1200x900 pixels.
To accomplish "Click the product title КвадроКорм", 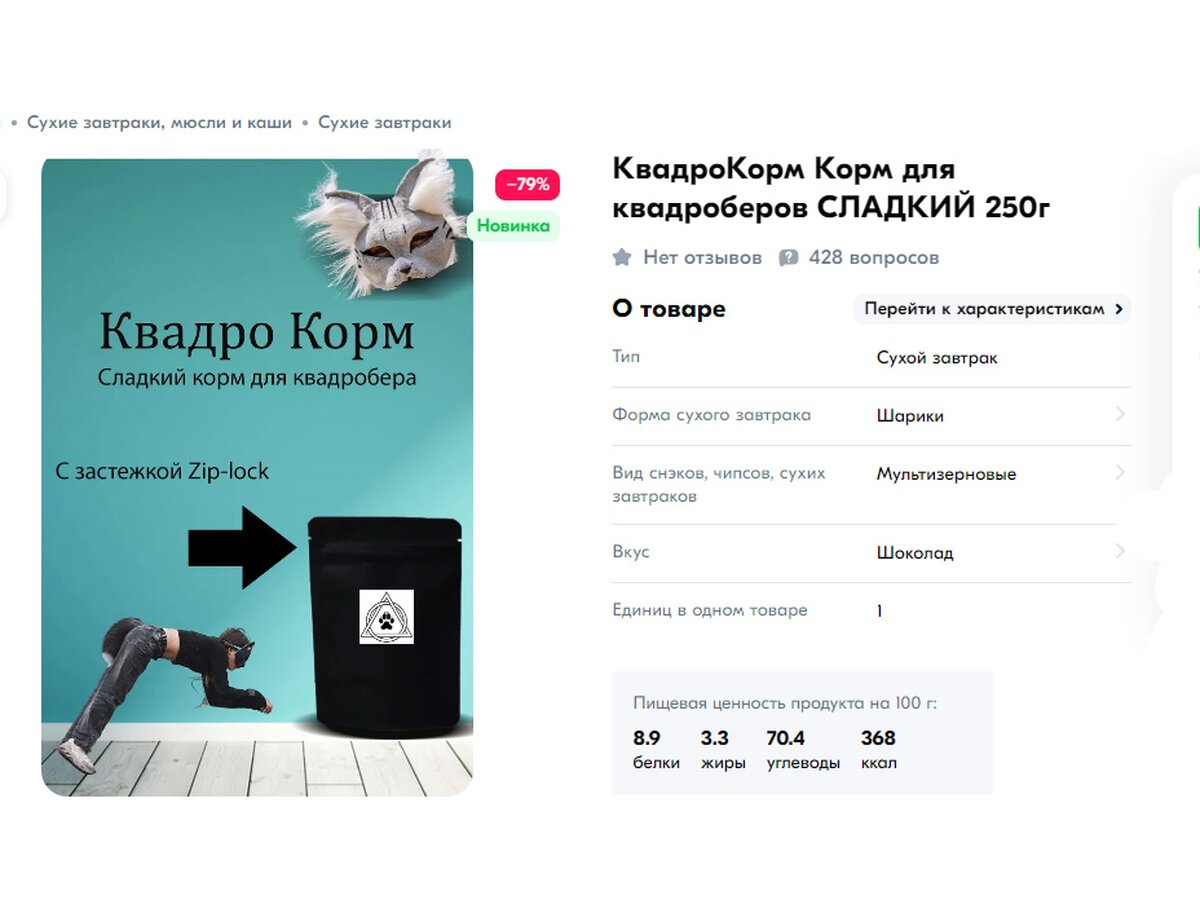I will (x=832, y=187).
